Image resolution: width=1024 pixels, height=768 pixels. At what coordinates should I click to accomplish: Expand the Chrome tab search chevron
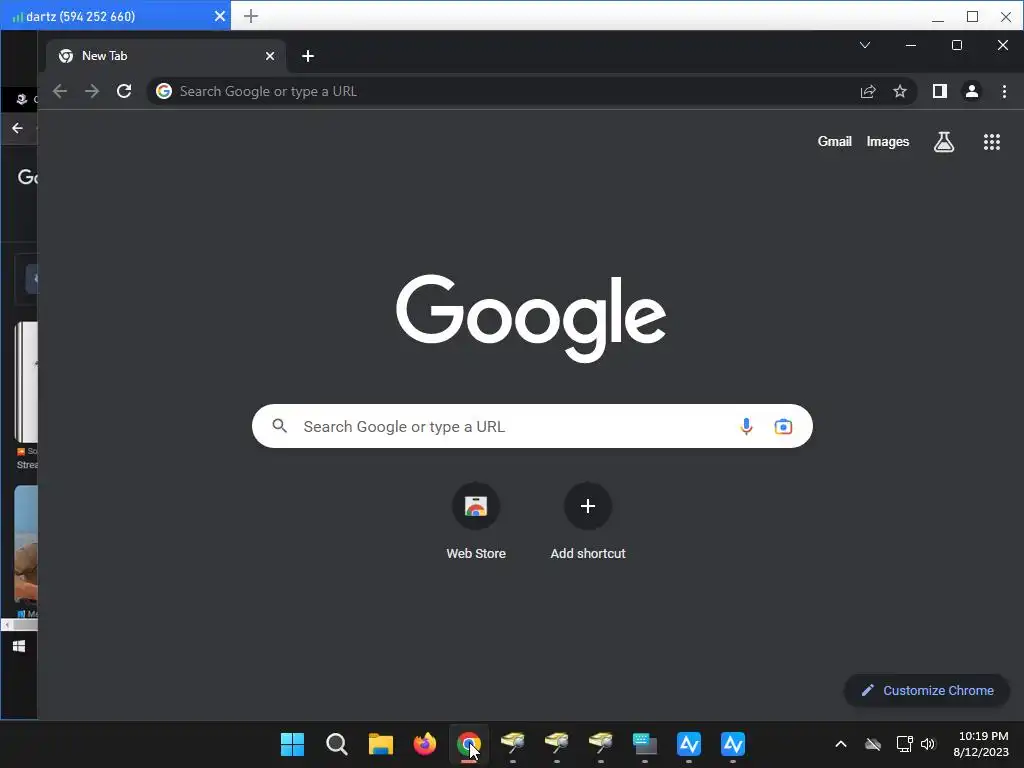point(865,45)
